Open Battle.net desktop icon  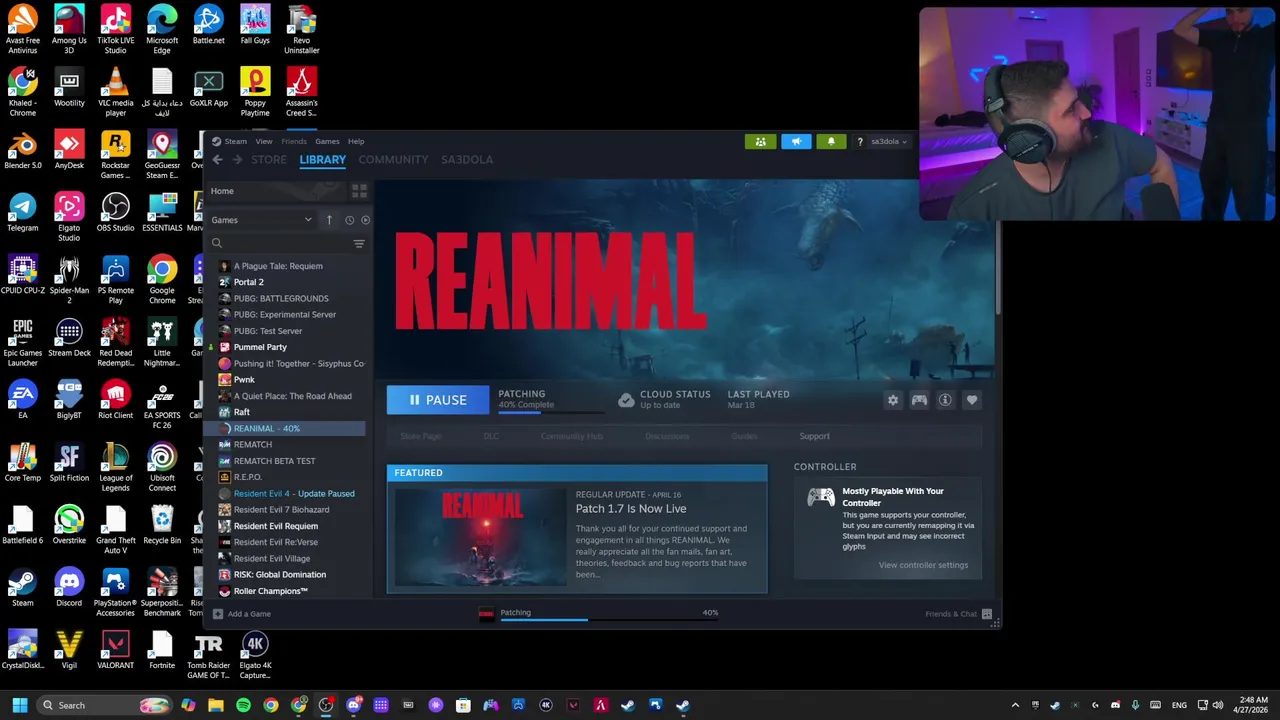208,25
